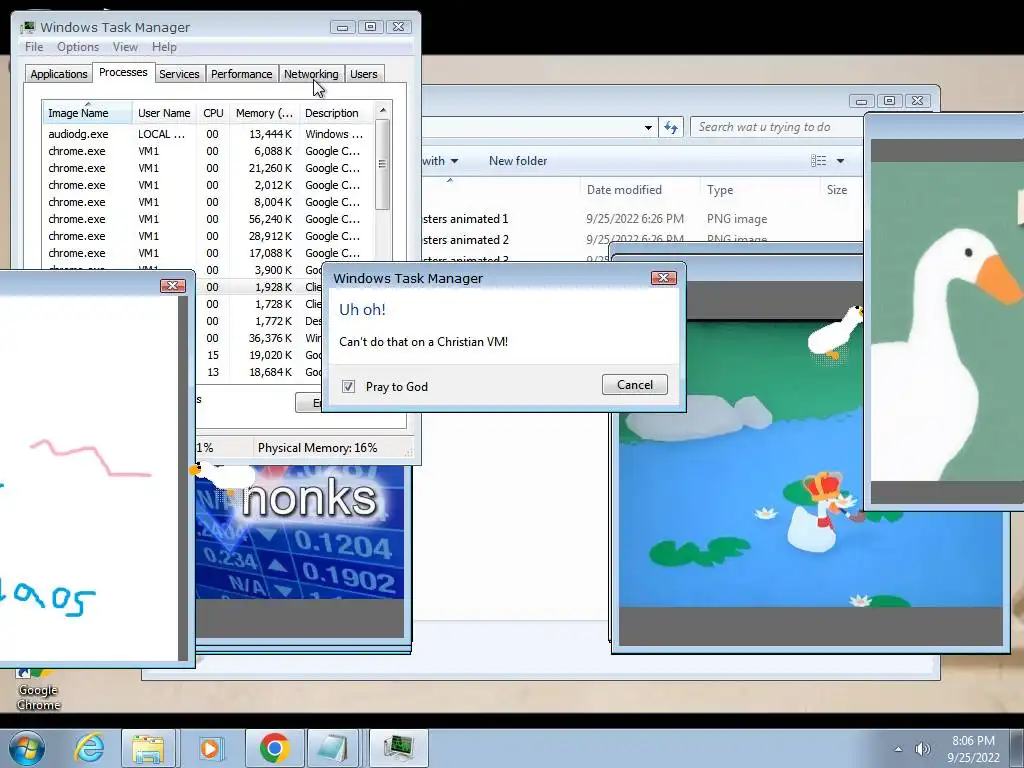Select chrome.exe row using 6,088 K
The height and width of the screenshot is (768, 1024).
208,151
